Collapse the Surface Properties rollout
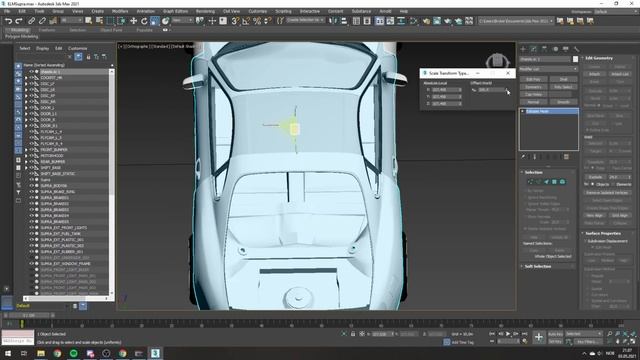The image size is (640, 360). [x=603, y=233]
